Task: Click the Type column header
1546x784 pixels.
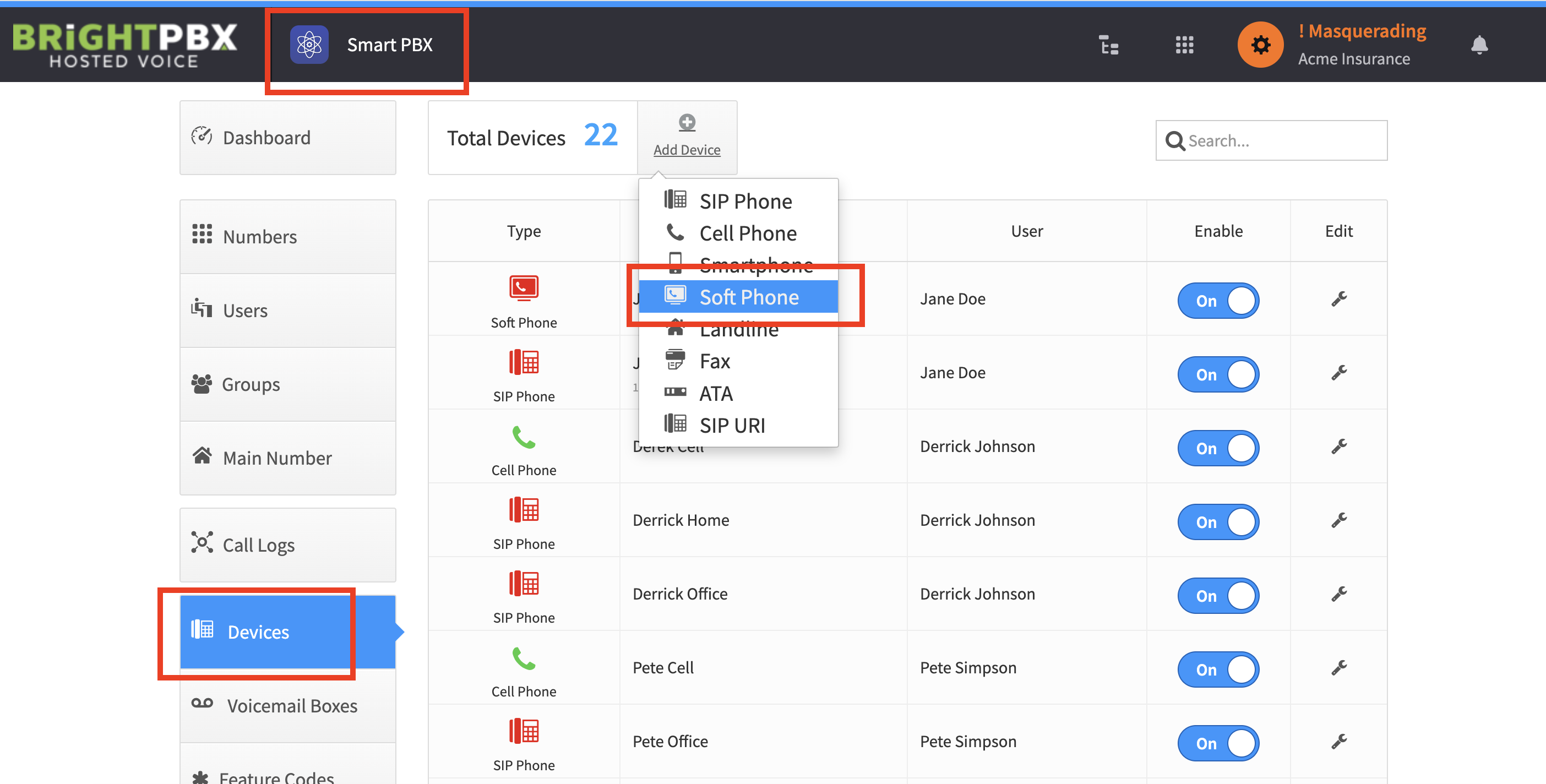Action: tap(524, 231)
